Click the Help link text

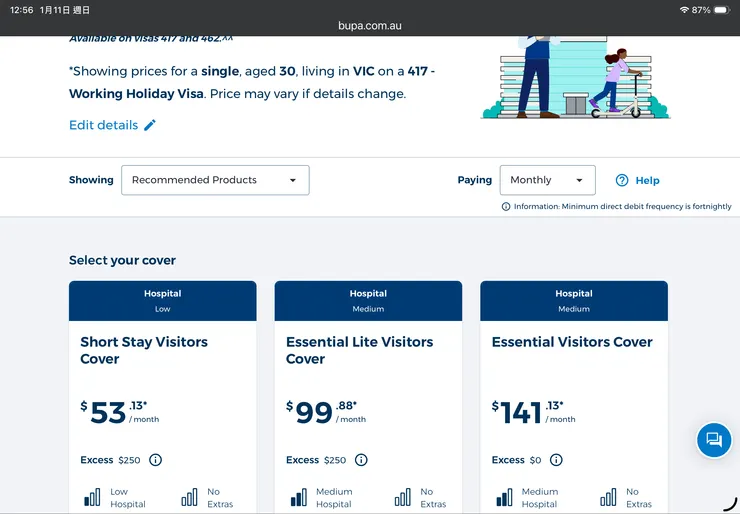647,180
